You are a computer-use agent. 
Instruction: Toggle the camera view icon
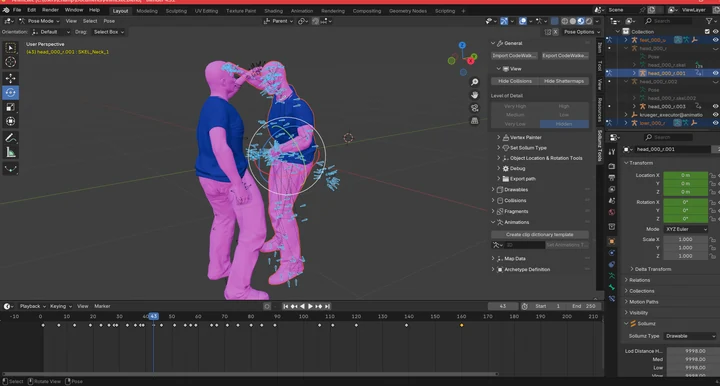coord(474,108)
